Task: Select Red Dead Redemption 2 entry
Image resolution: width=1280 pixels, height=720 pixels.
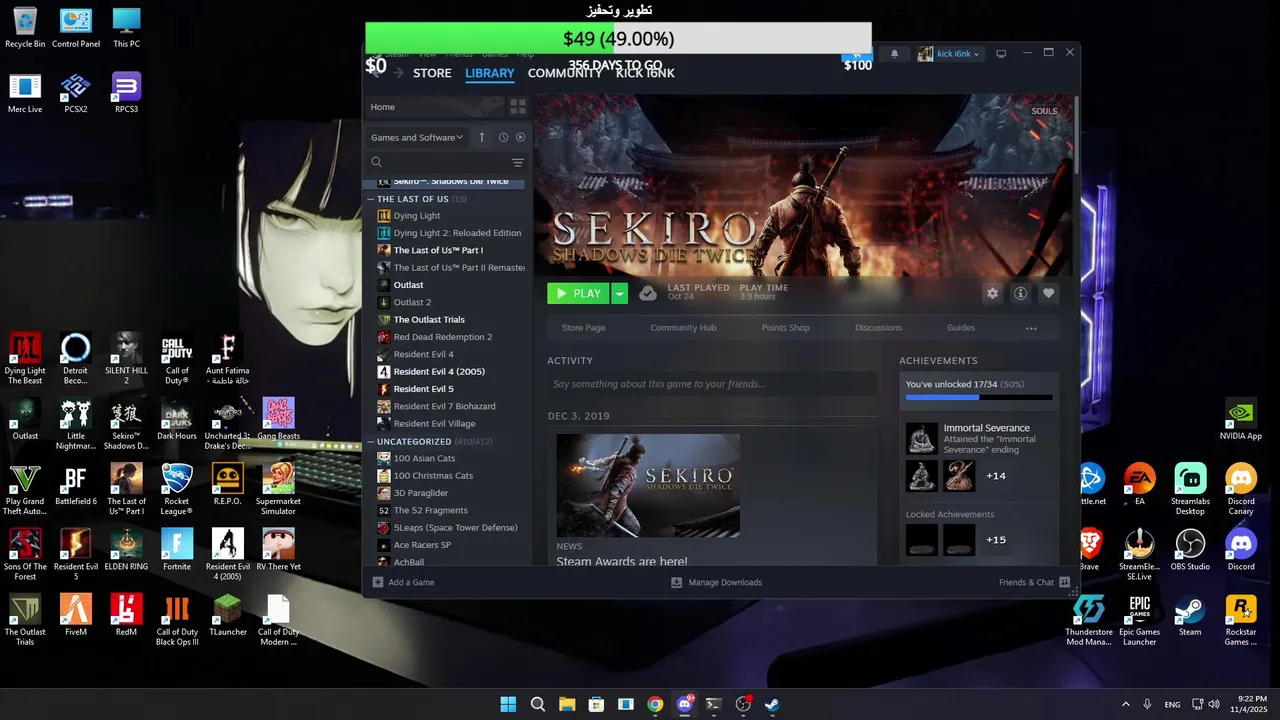Action: click(x=442, y=337)
